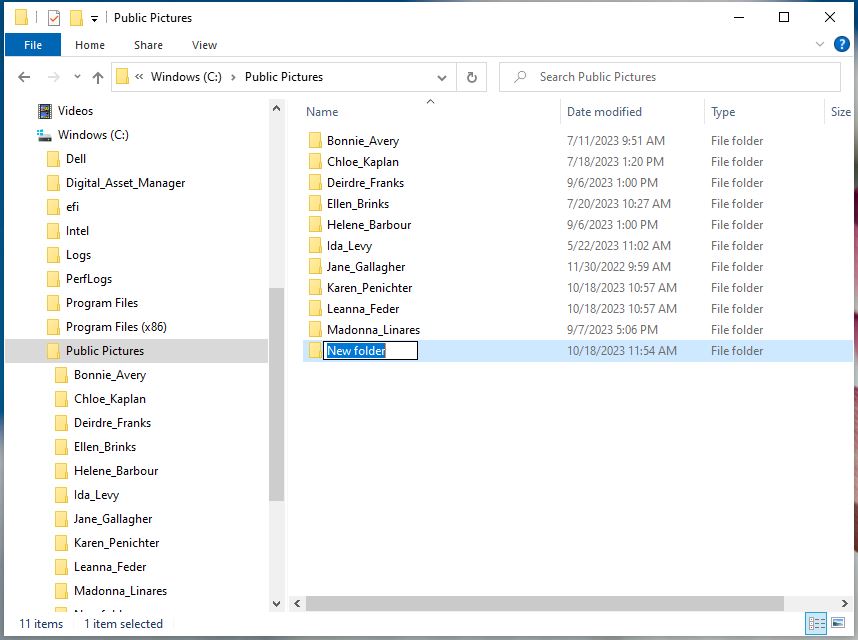
Task: Click the horizontal scrollbar right arrow
Action: (x=844, y=603)
